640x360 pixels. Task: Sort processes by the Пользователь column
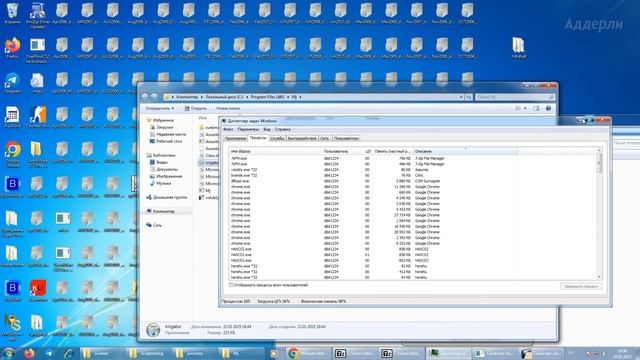point(342,151)
